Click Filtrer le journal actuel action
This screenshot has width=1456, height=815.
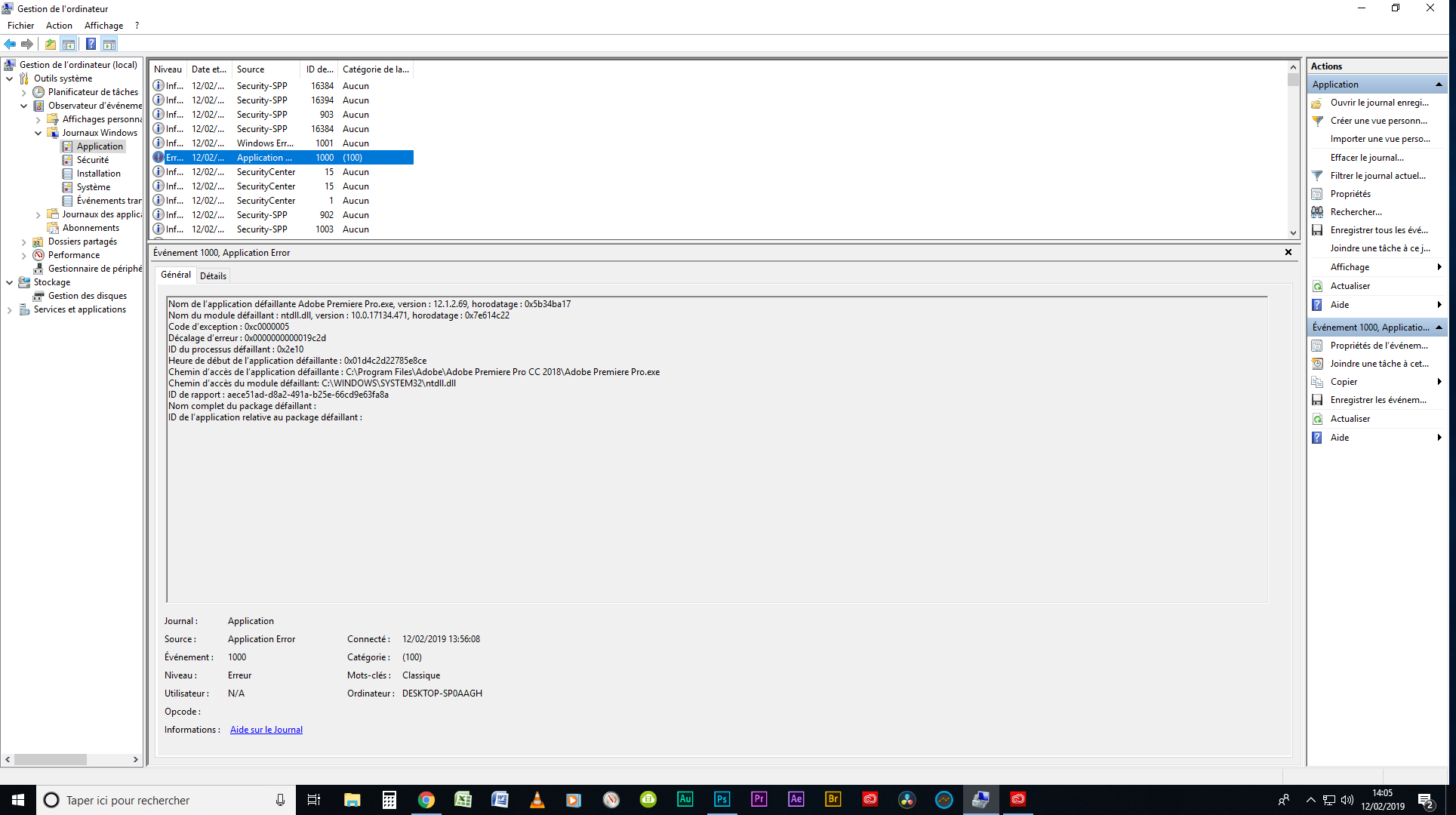point(1378,176)
